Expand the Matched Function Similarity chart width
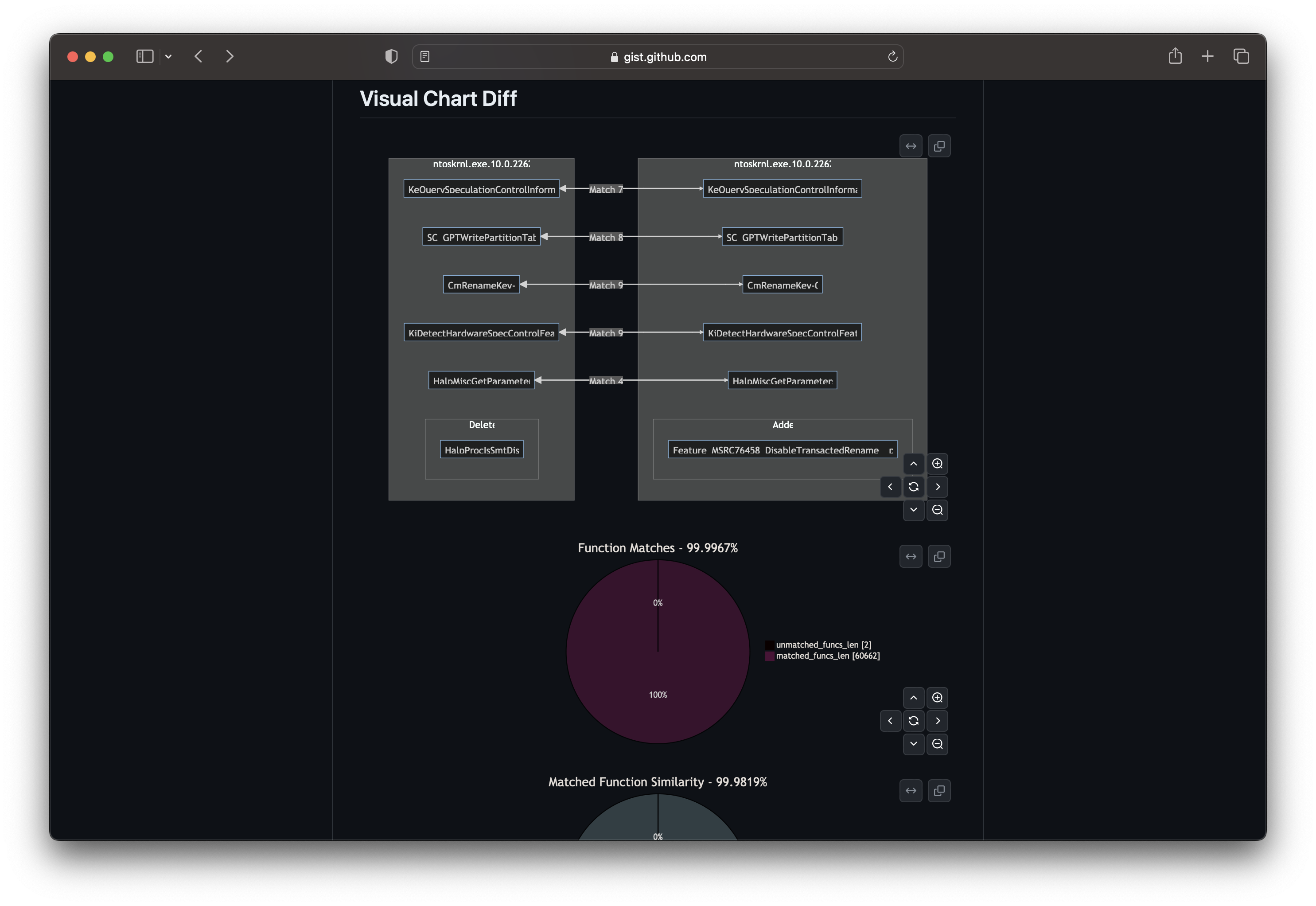 [910, 791]
